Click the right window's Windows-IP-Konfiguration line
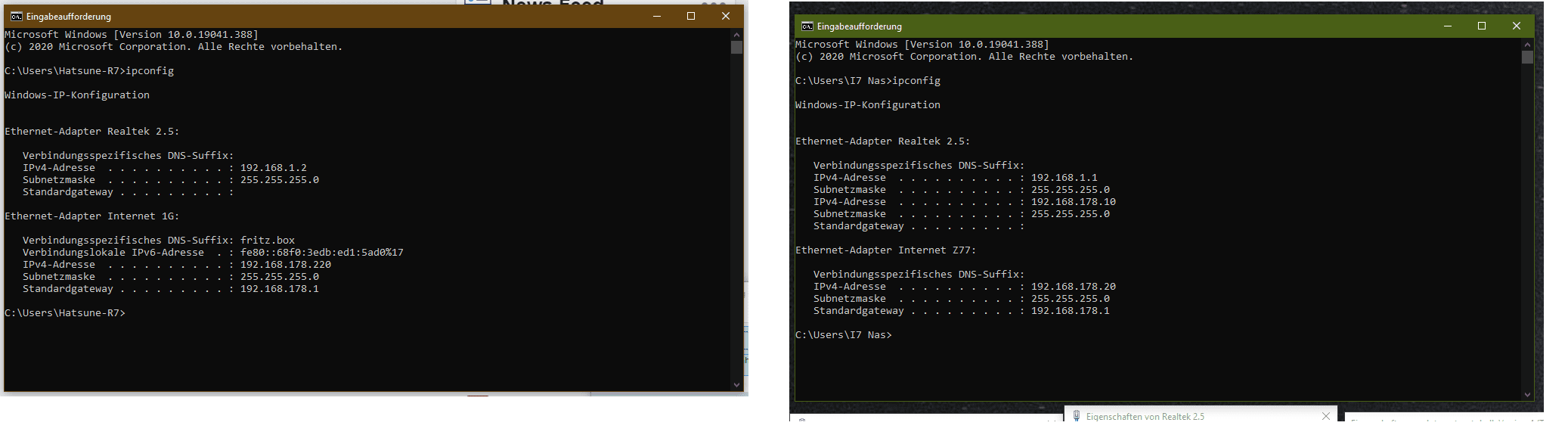1568x438 pixels. click(x=868, y=104)
